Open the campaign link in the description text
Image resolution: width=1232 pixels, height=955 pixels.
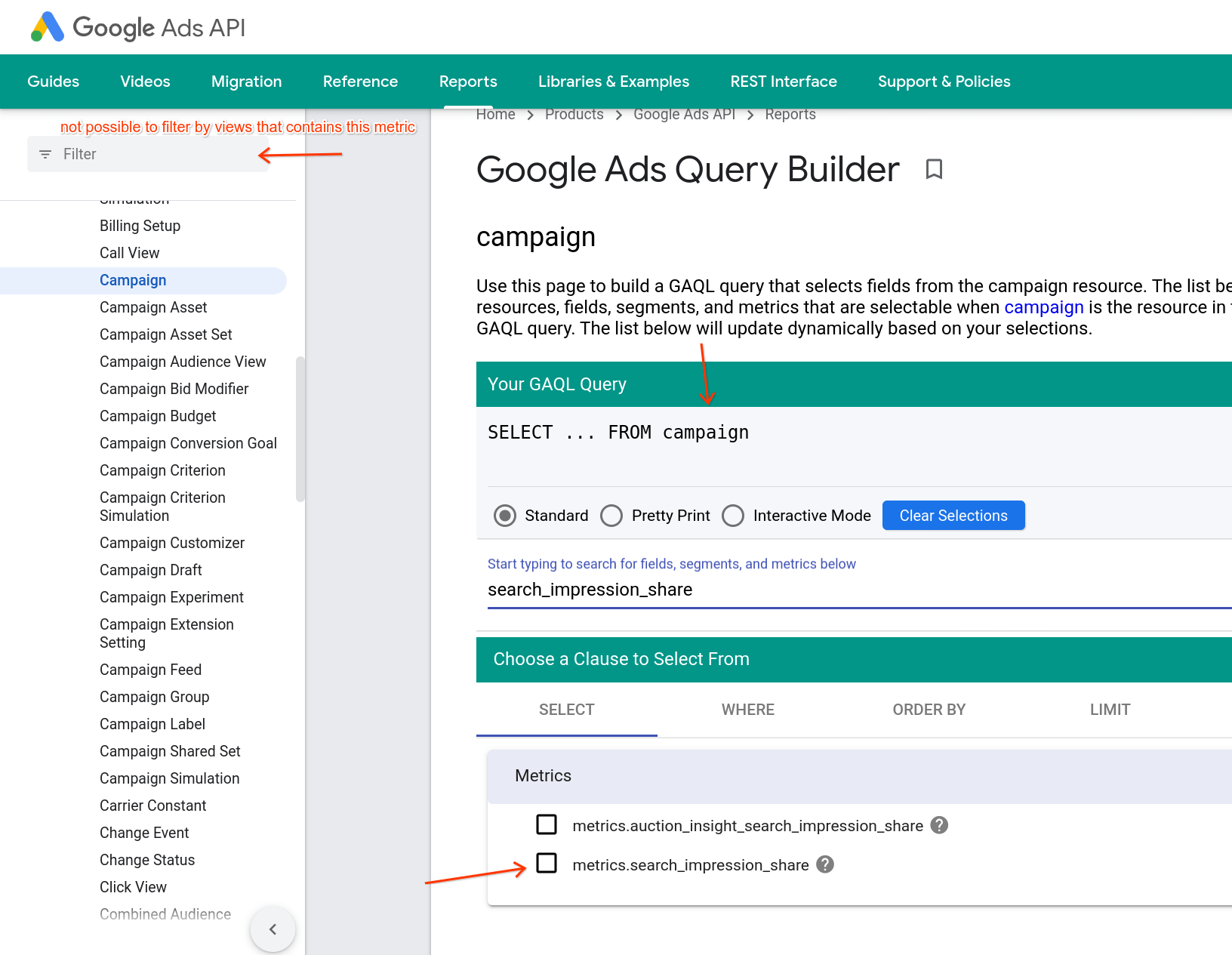[1044, 307]
